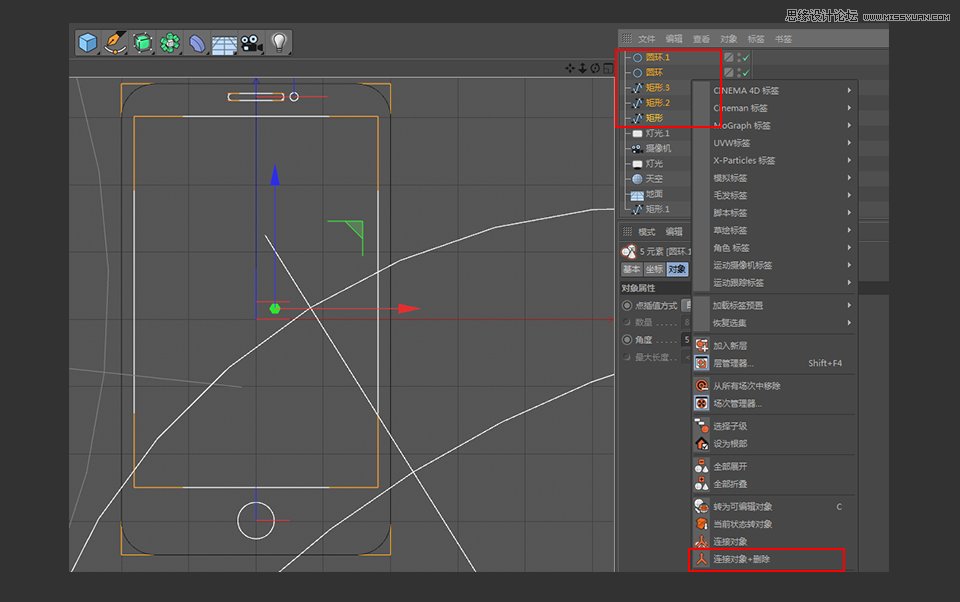Click the 设为根部 house icon
The width and height of the screenshot is (960, 602).
[x=702, y=443]
